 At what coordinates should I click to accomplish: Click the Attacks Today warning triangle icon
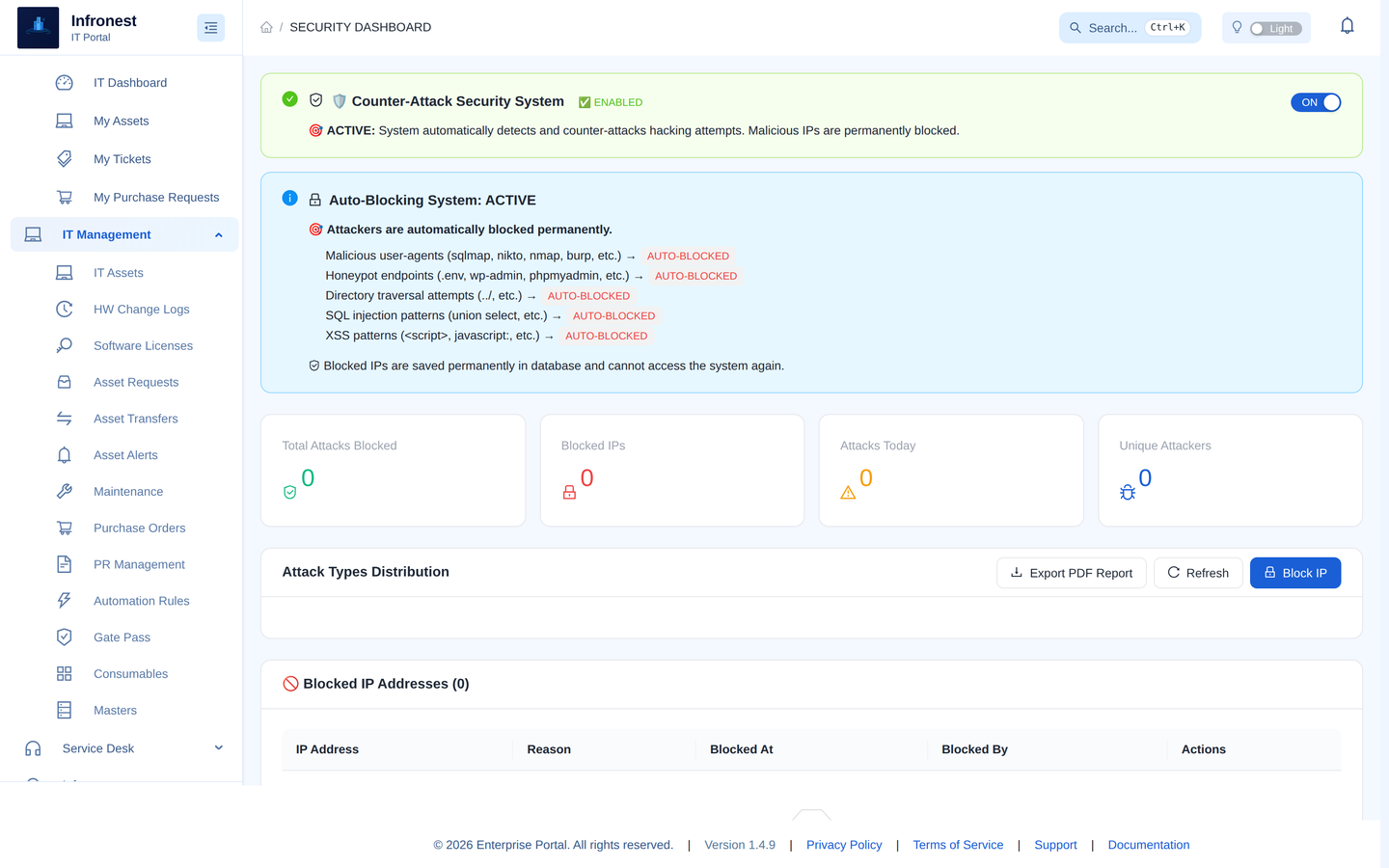click(x=848, y=493)
